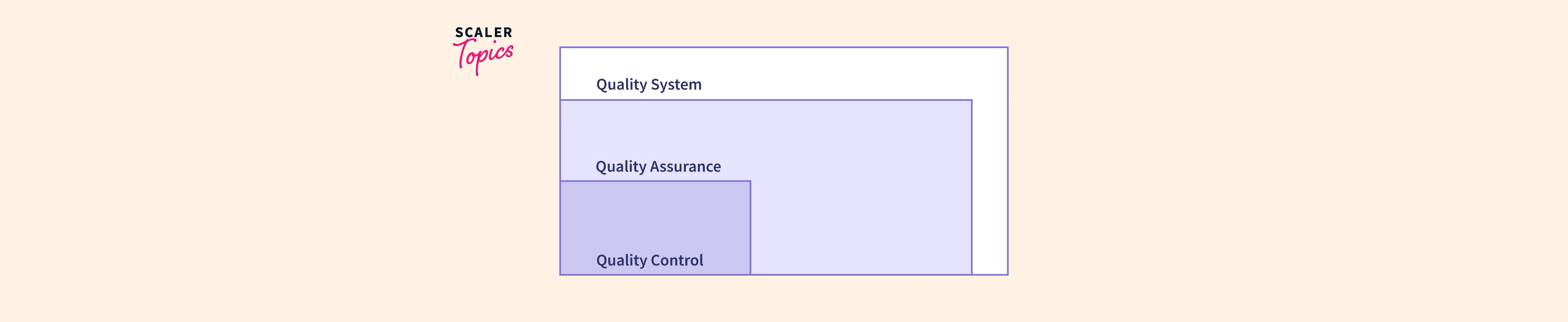Select the Quality System label
The image size is (1568, 322).
click(648, 85)
